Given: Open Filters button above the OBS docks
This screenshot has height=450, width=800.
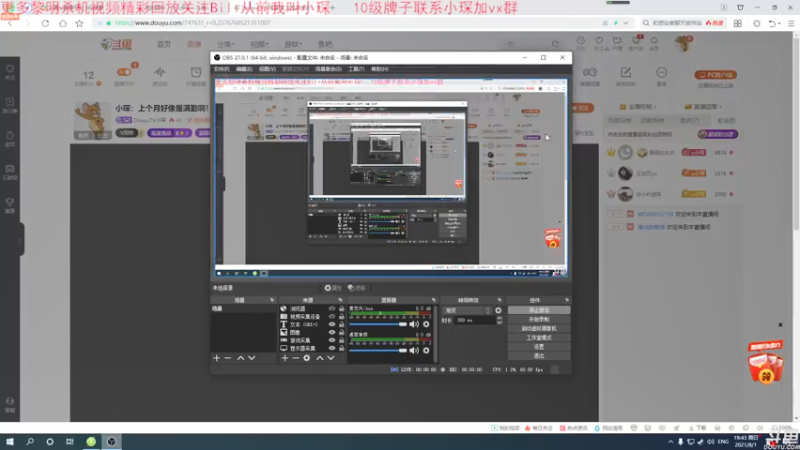Looking at the screenshot, I should click(x=357, y=288).
